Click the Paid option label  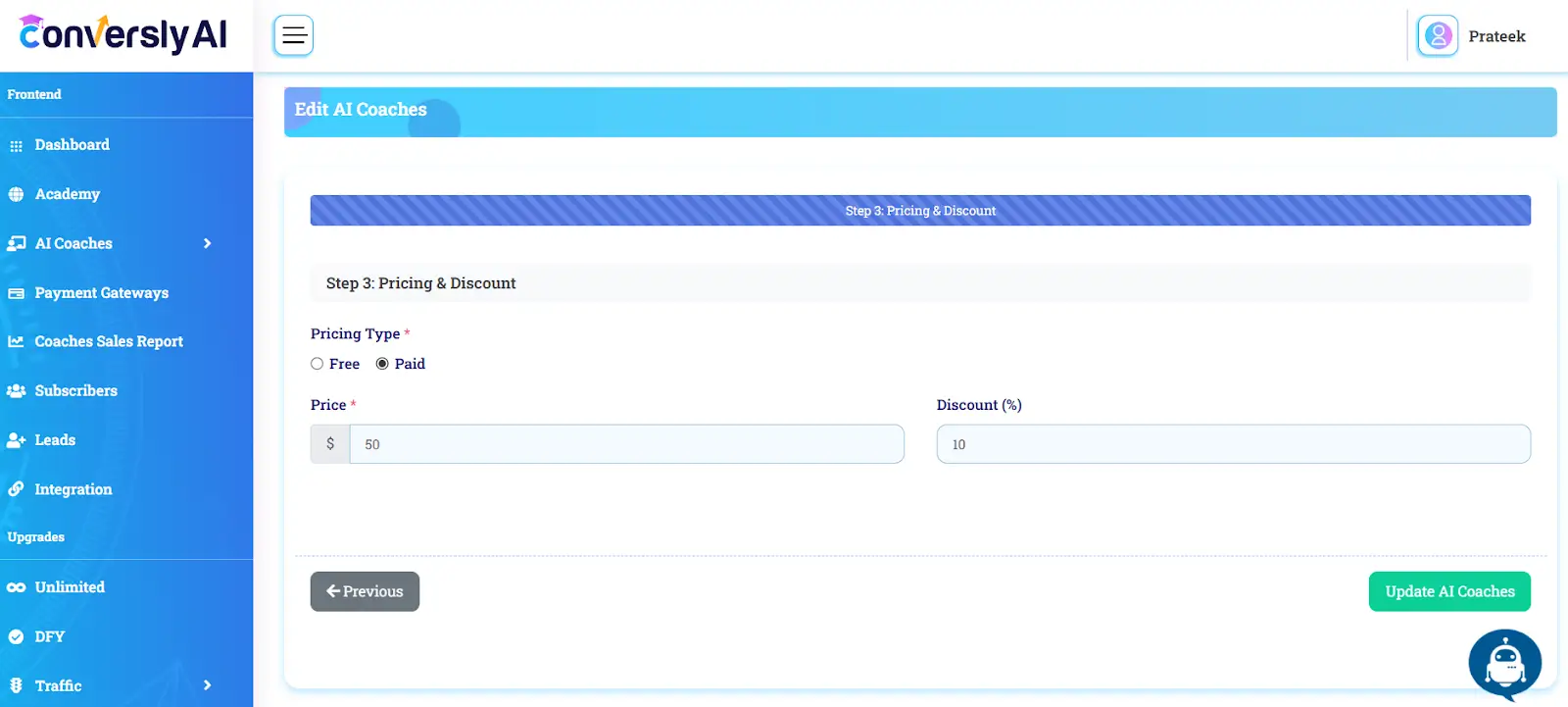(x=410, y=364)
